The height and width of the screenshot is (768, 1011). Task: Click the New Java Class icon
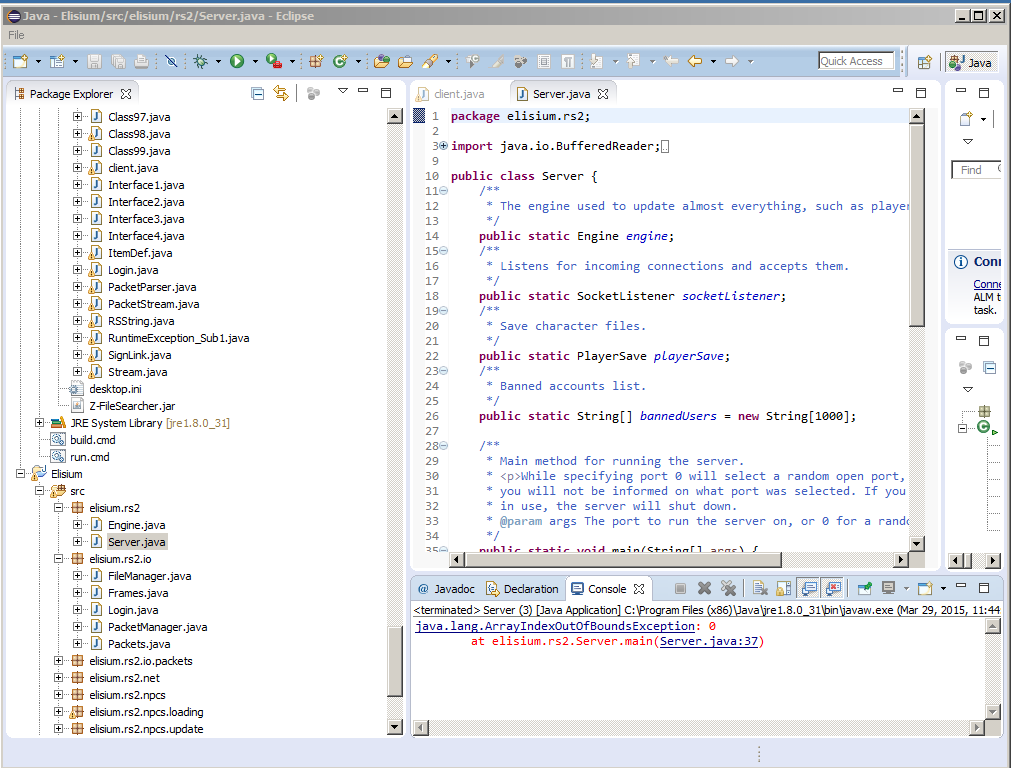[340, 62]
